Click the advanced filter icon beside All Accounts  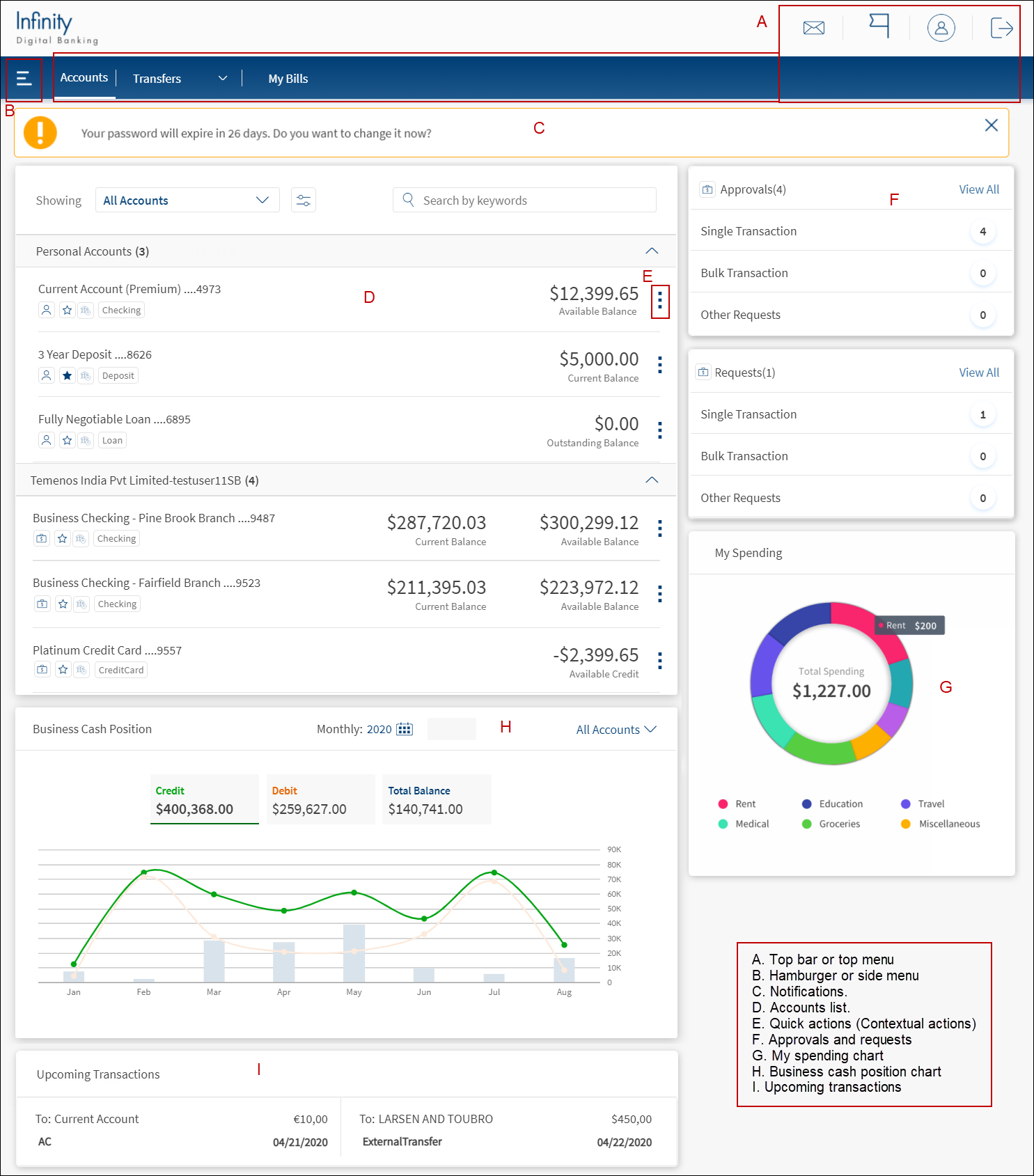[x=304, y=201]
